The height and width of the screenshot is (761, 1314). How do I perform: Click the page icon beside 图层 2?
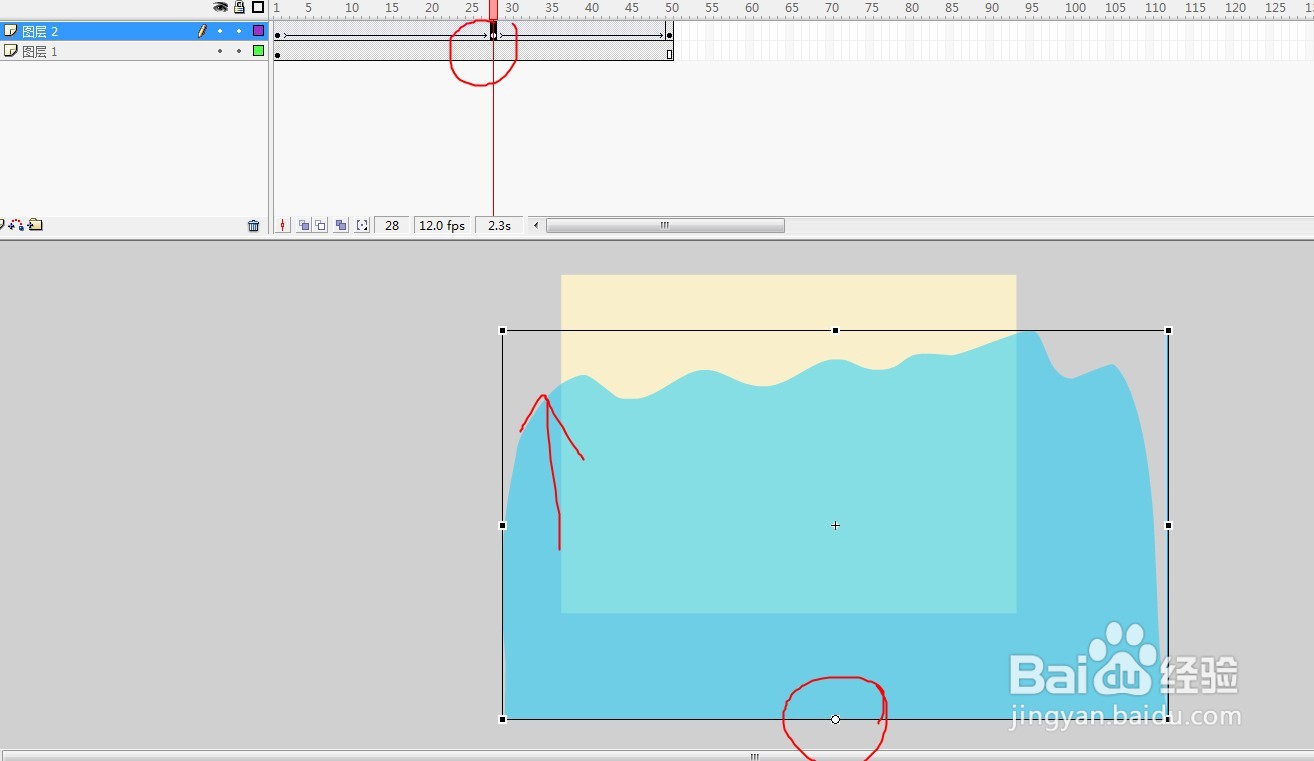pyautogui.click(x=11, y=31)
